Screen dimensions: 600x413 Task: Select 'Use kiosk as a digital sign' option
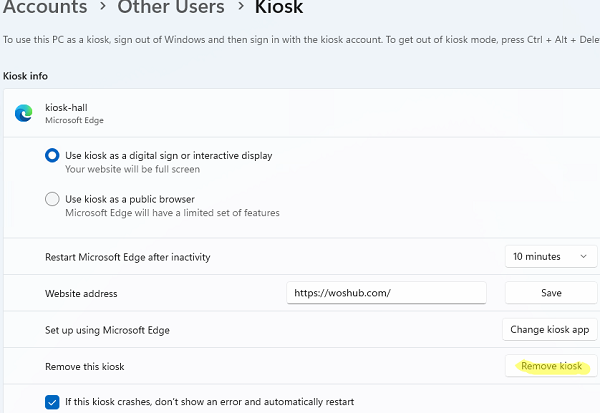tap(52, 156)
